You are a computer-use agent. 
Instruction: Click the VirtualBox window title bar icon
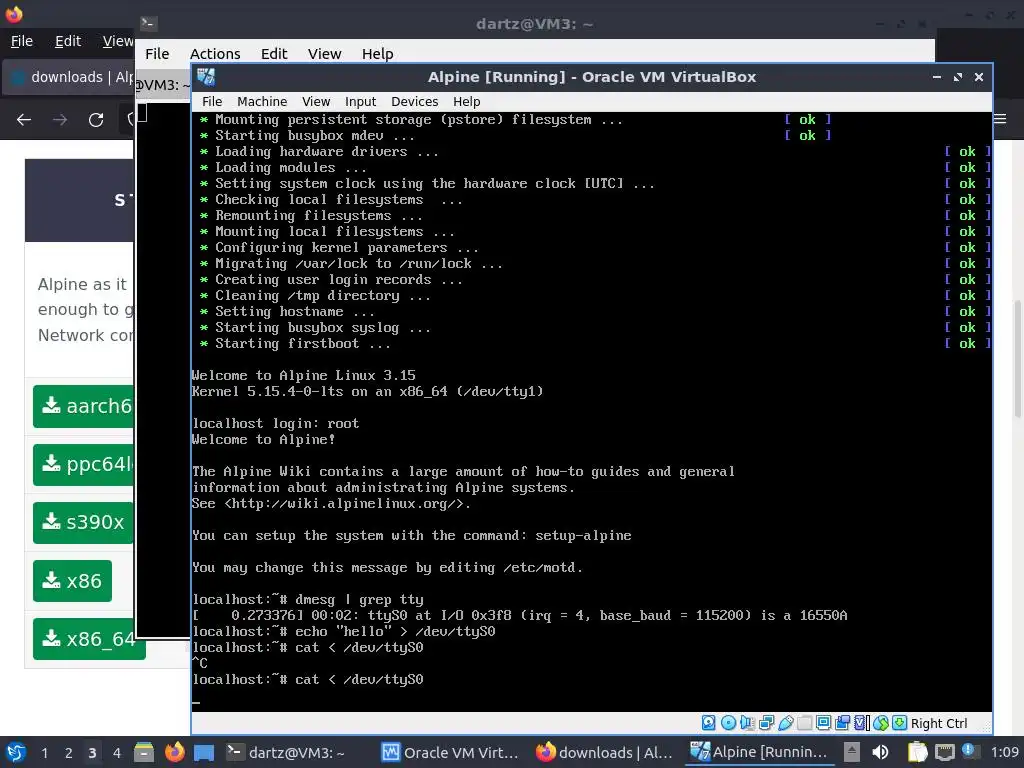(206, 77)
